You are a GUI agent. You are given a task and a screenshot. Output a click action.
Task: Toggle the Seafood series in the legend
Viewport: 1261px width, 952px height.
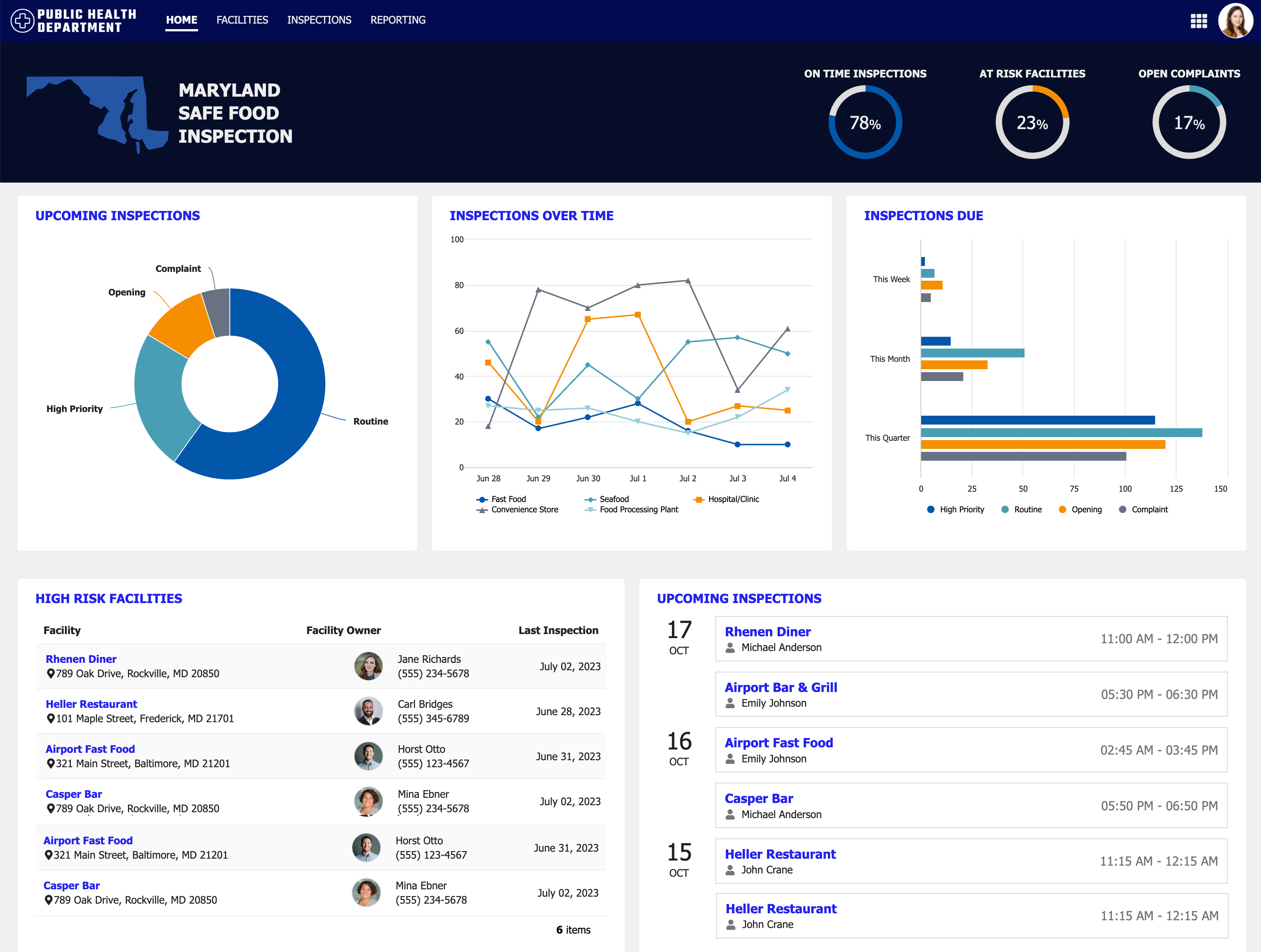pos(607,499)
